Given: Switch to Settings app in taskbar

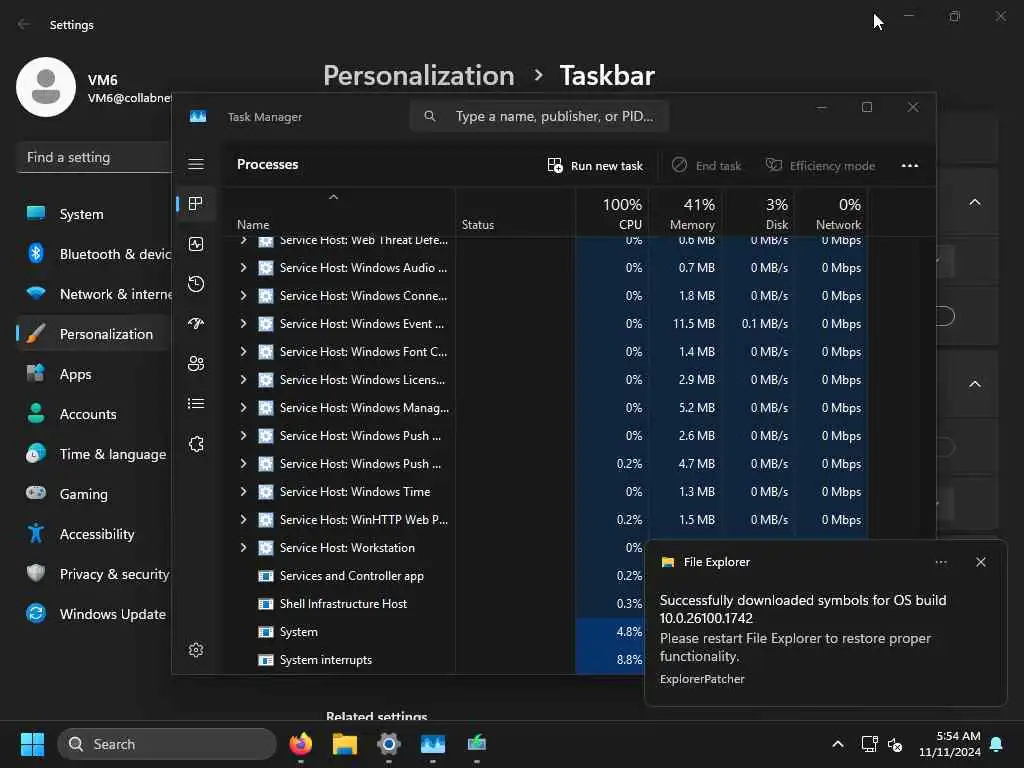Looking at the screenshot, I should [x=389, y=744].
